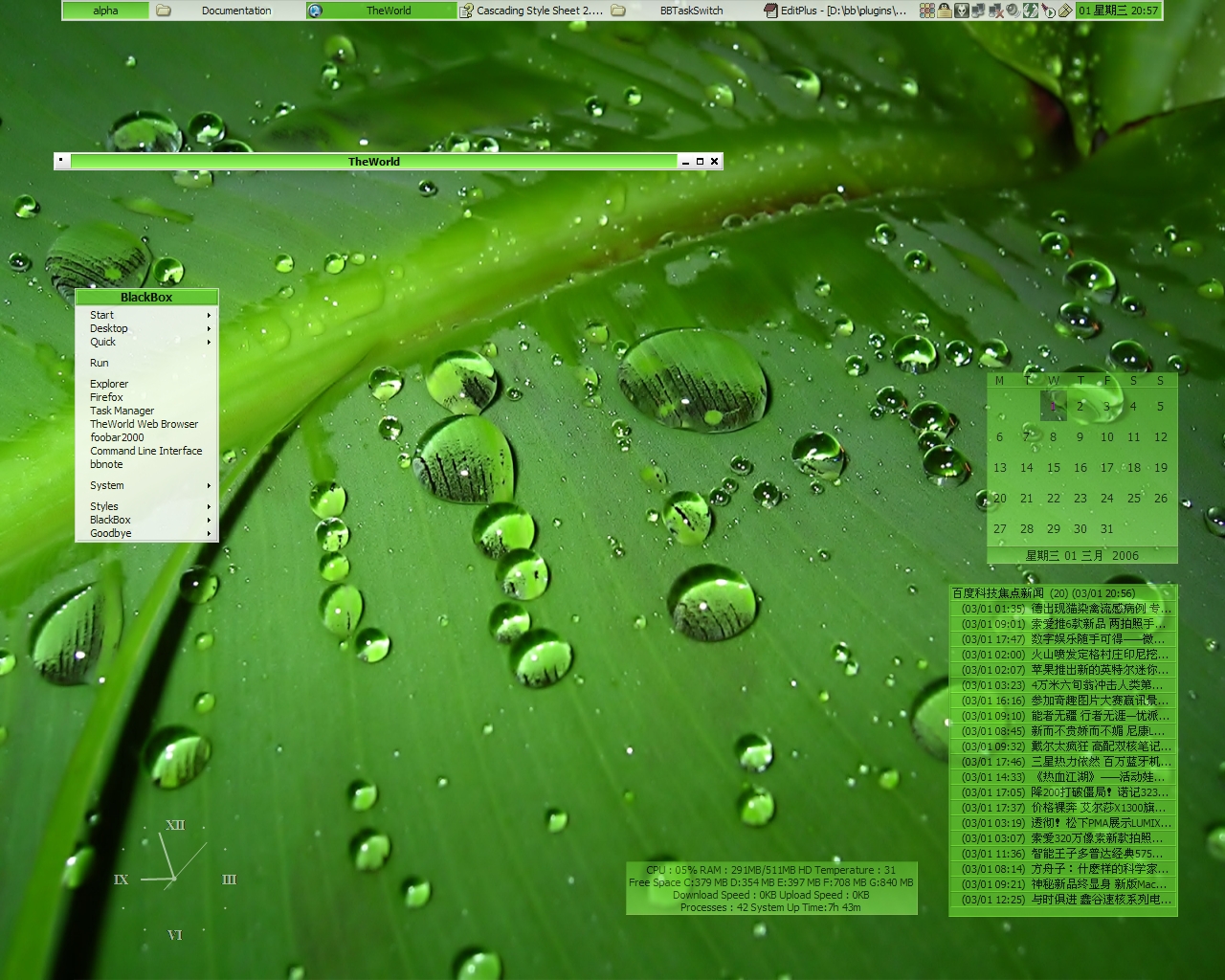Open the news item dated 03/01 17:47
This screenshot has height=980, width=1225.
[x=1062, y=639]
